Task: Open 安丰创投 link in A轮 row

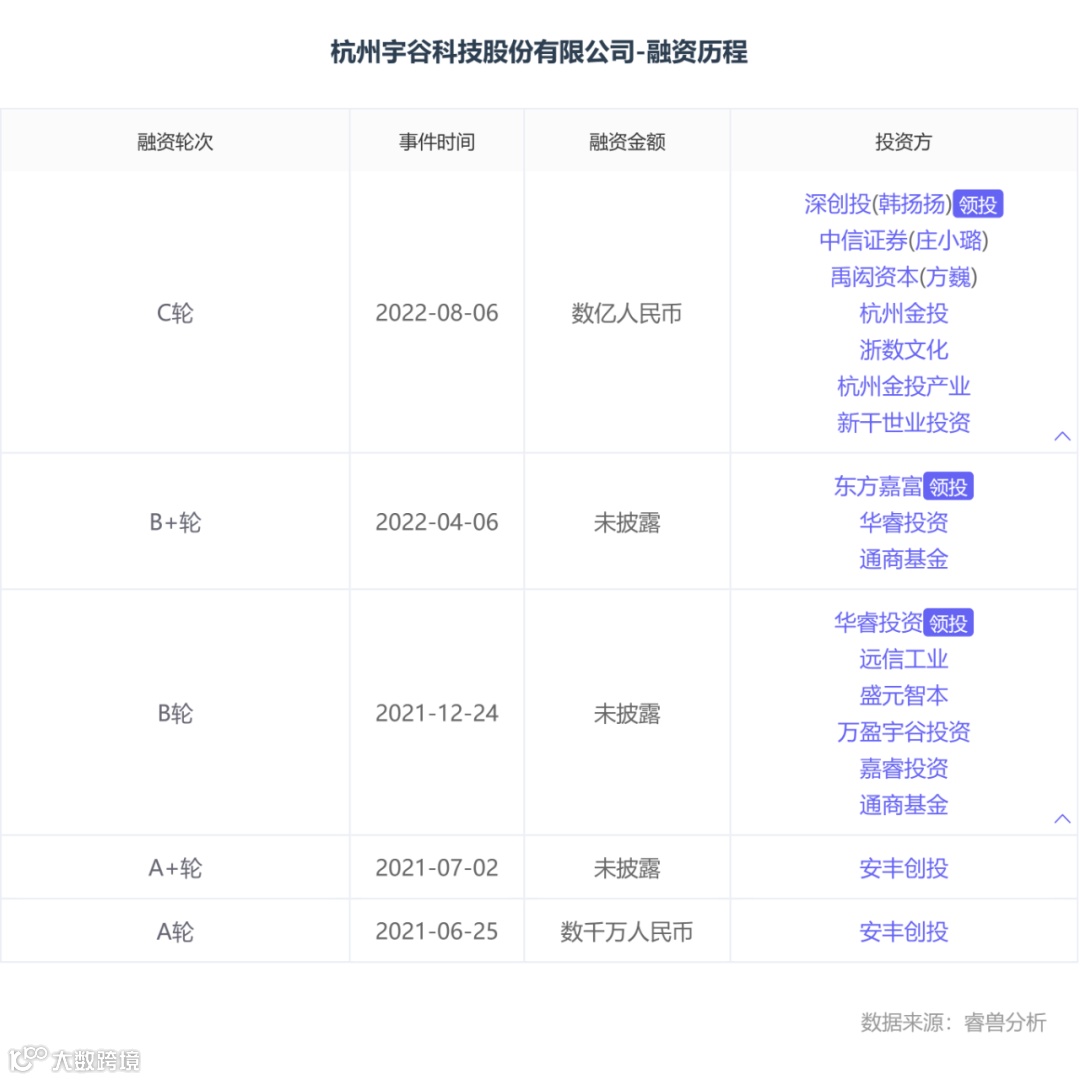Action: (x=904, y=932)
